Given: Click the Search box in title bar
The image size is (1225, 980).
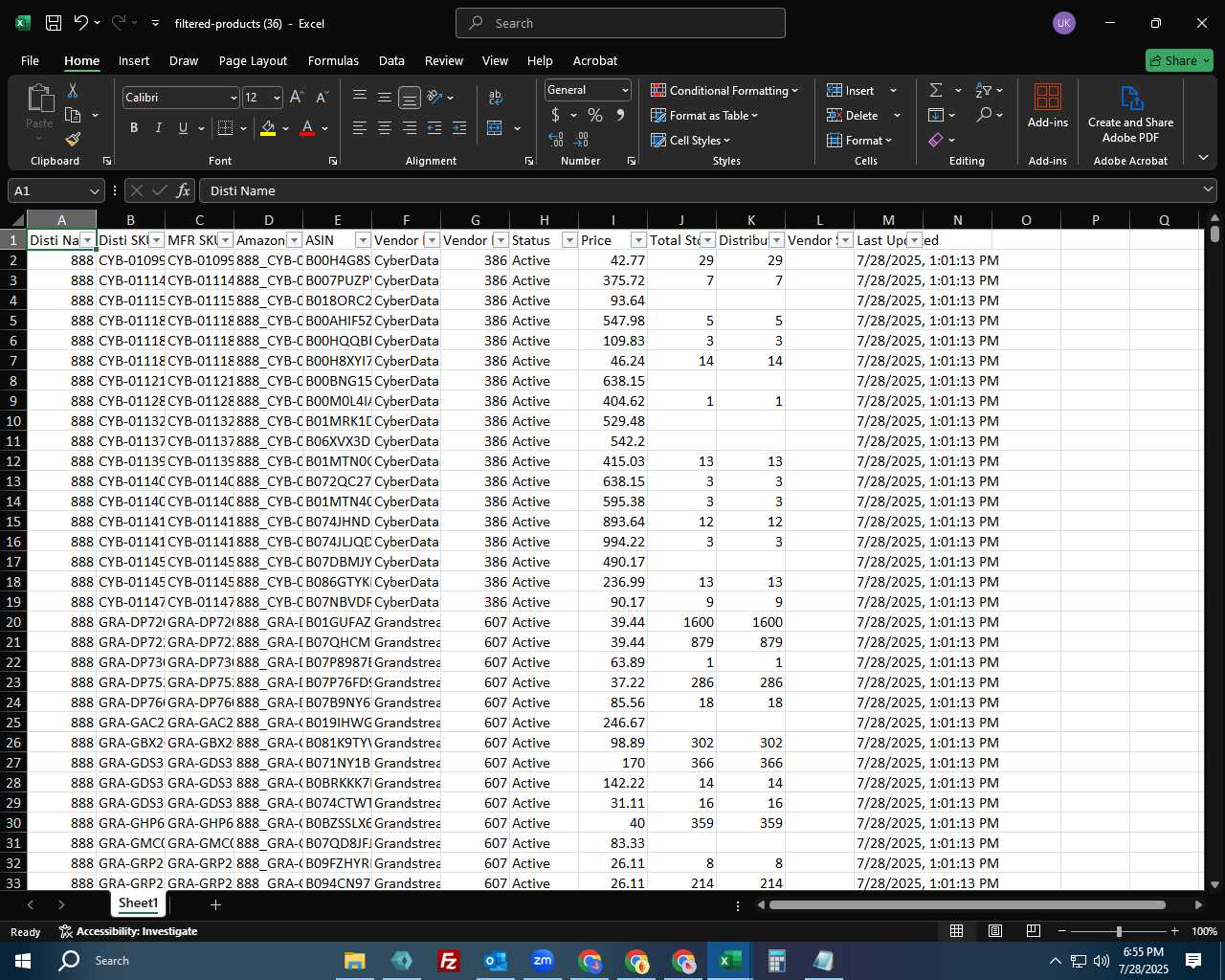Looking at the screenshot, I should 620,23.
